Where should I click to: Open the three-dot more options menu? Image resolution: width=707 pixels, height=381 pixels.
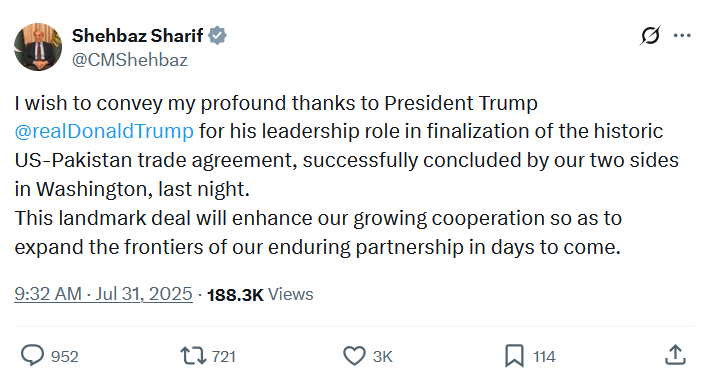[682, 36]
